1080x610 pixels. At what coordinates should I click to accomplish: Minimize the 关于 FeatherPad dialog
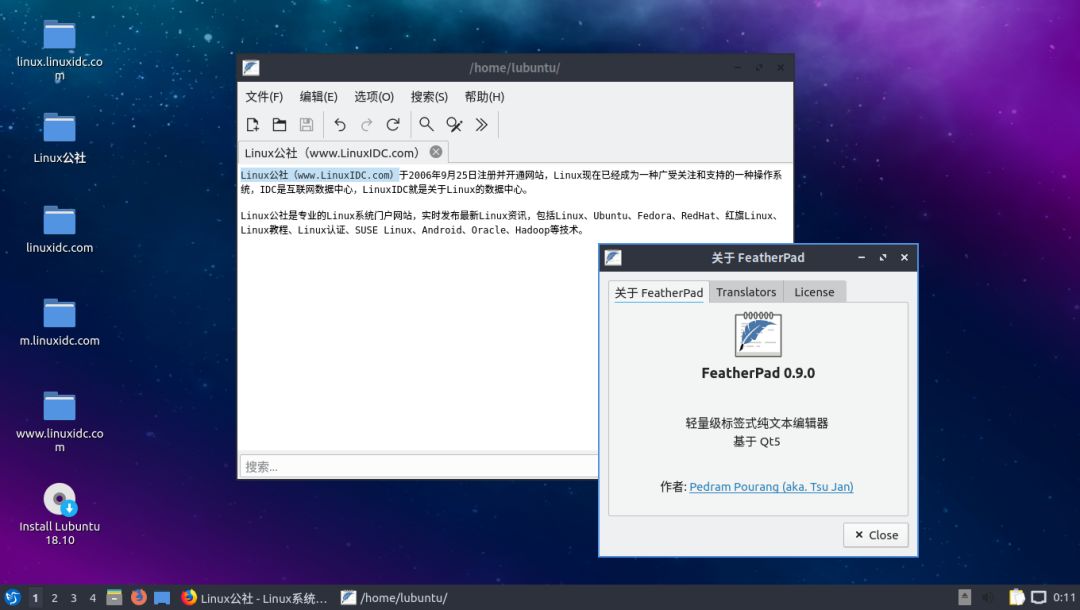tap(861, 257)
